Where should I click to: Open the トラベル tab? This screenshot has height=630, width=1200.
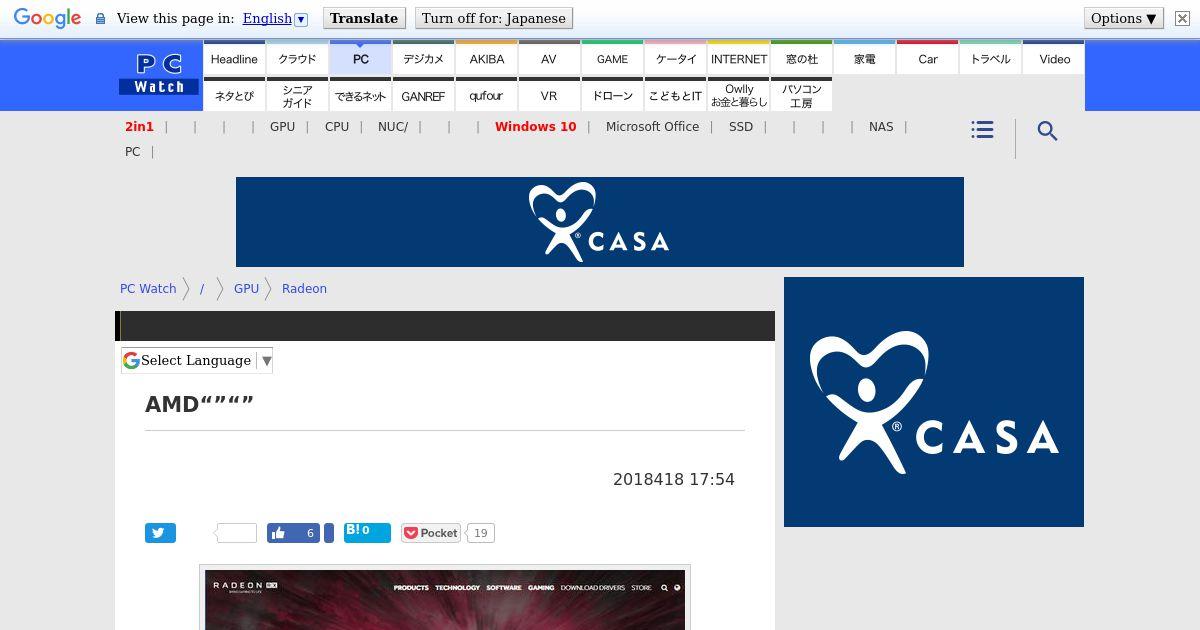tap(990, 59)
